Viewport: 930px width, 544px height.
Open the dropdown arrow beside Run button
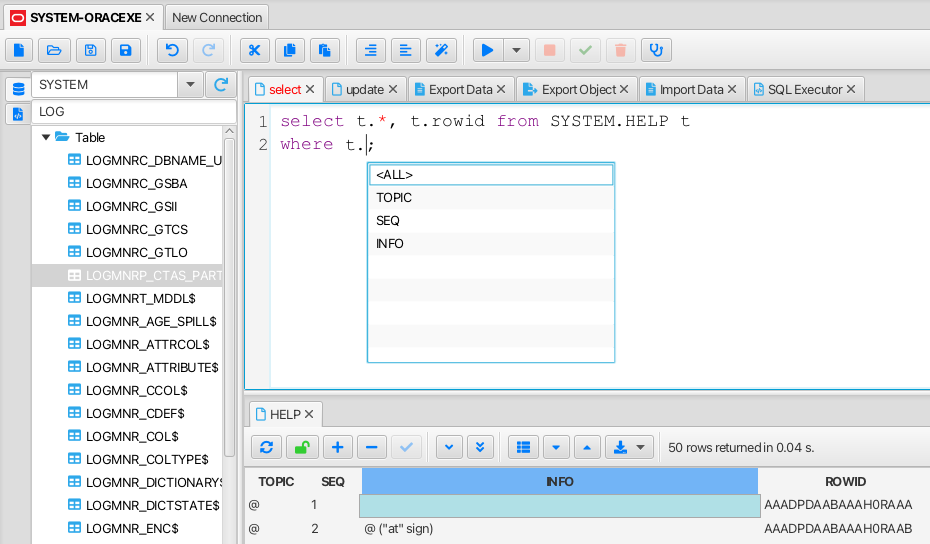[516, 50]
